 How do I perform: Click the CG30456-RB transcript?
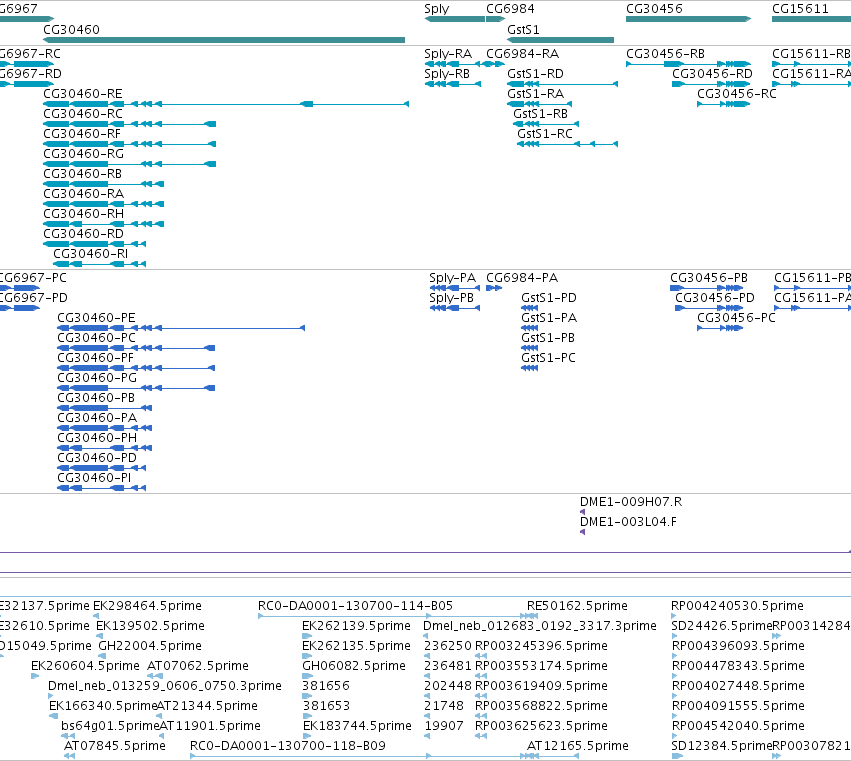click(x=689, y=64)
